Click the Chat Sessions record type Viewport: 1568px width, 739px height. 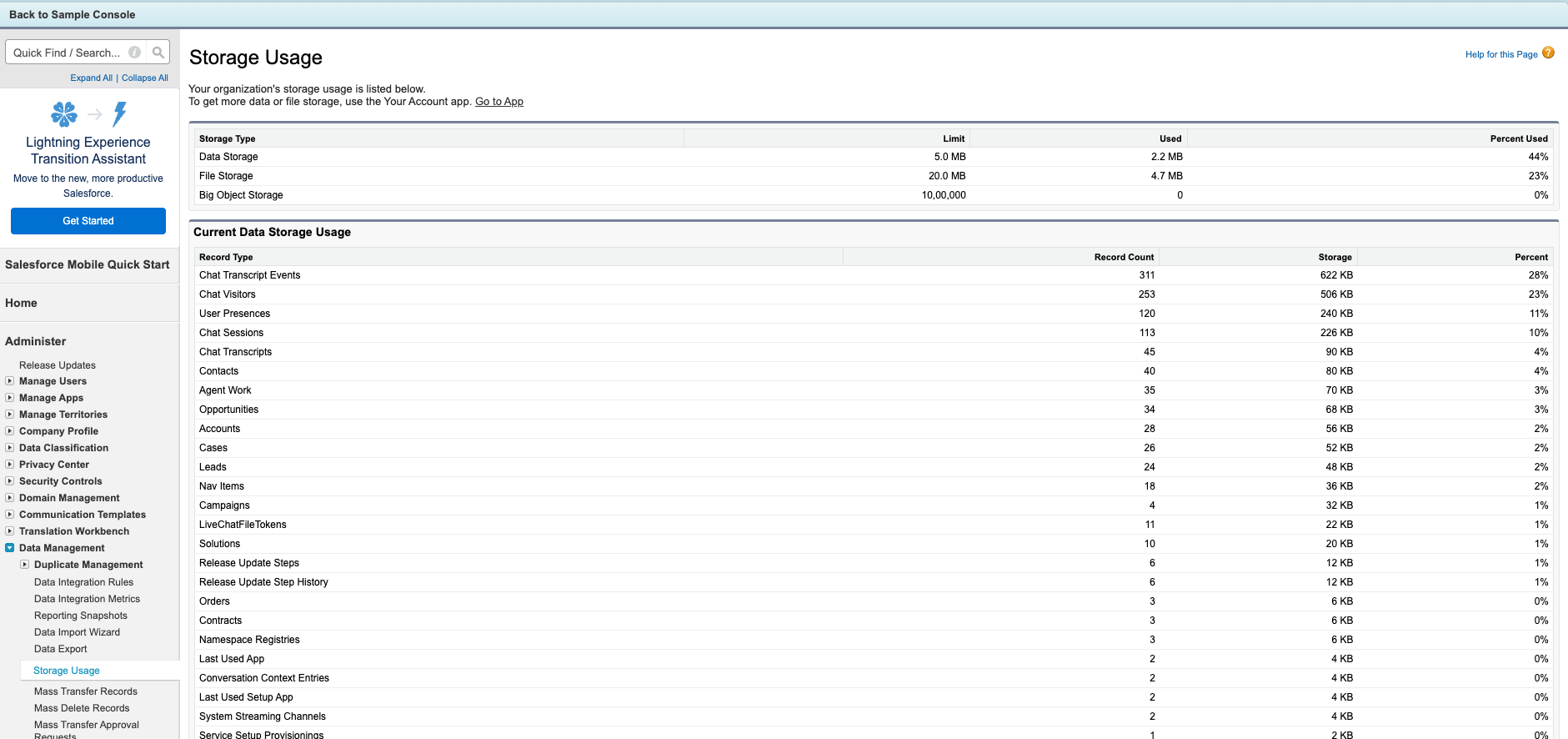(231, 333)
